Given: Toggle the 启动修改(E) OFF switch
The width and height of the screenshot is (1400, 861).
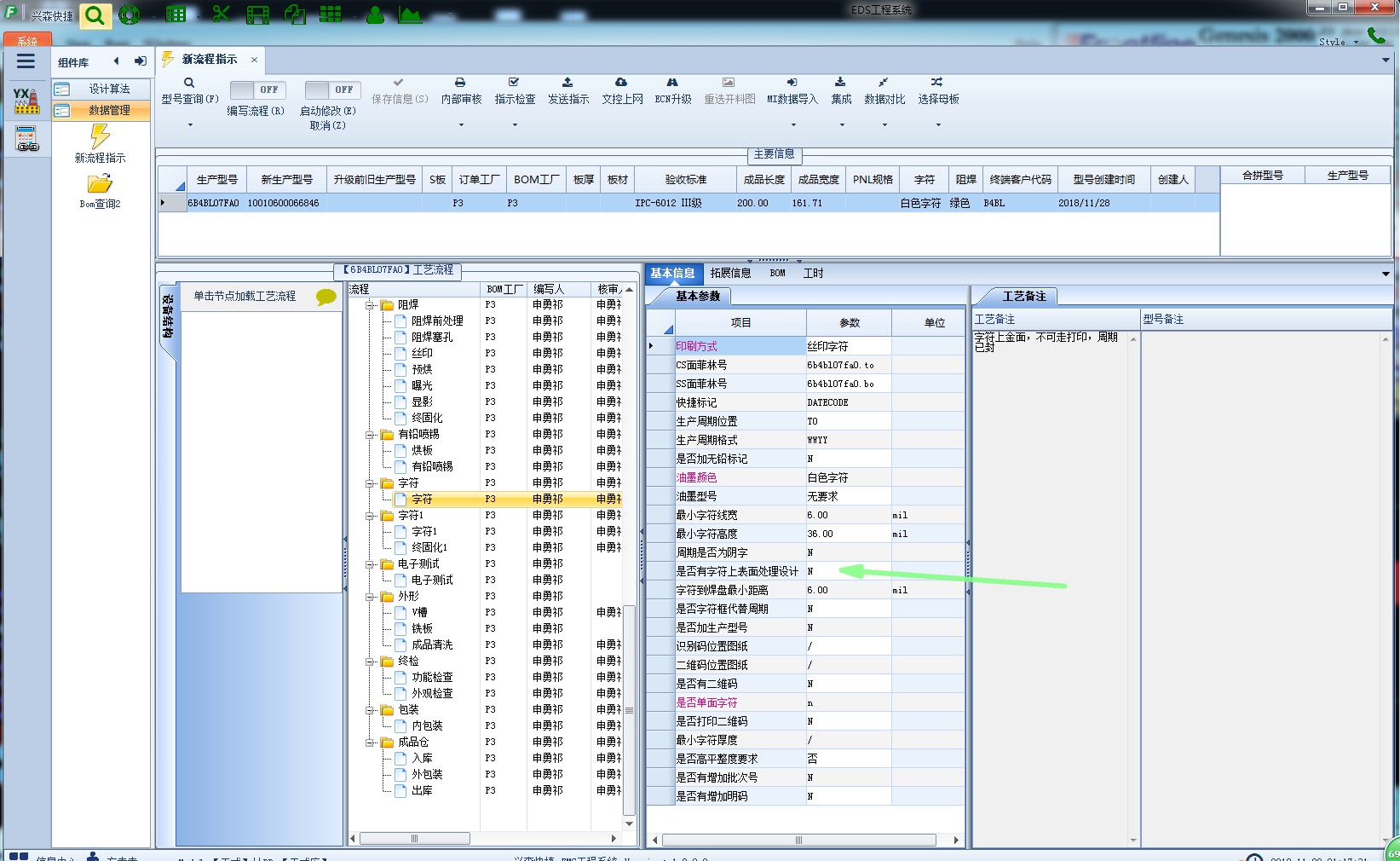Looking at the screenshot, I should (x=332, y=90).
